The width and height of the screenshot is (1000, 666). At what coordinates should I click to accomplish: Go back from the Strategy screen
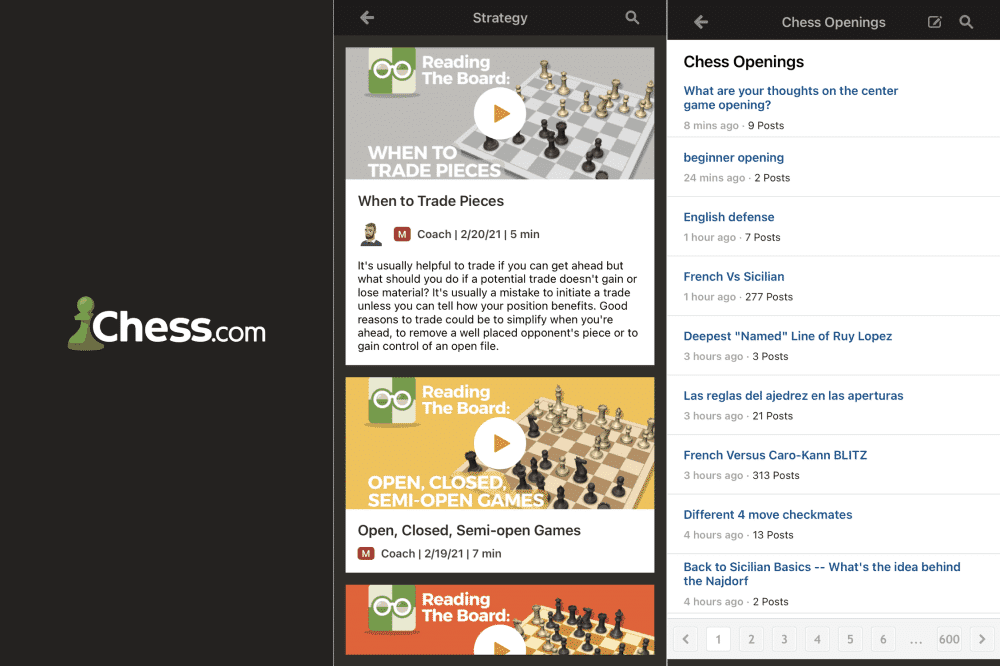point(367,18)
